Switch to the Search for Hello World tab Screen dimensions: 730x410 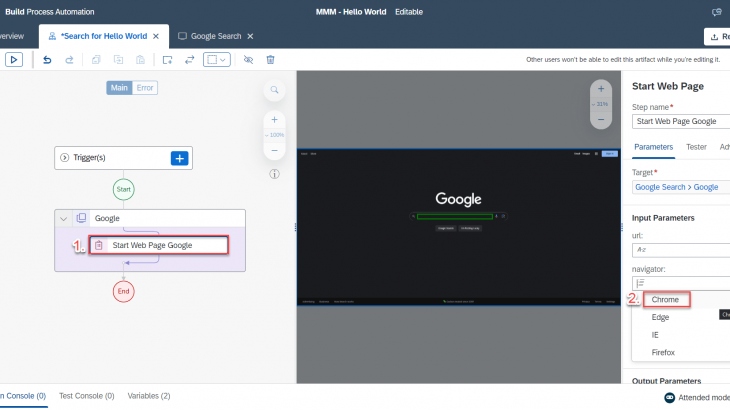tap(104, 36)
